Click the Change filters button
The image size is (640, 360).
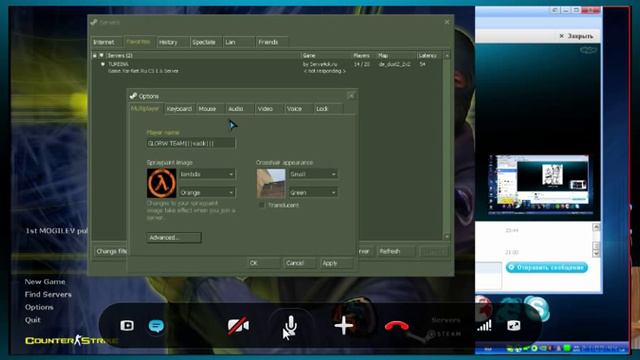111,251
